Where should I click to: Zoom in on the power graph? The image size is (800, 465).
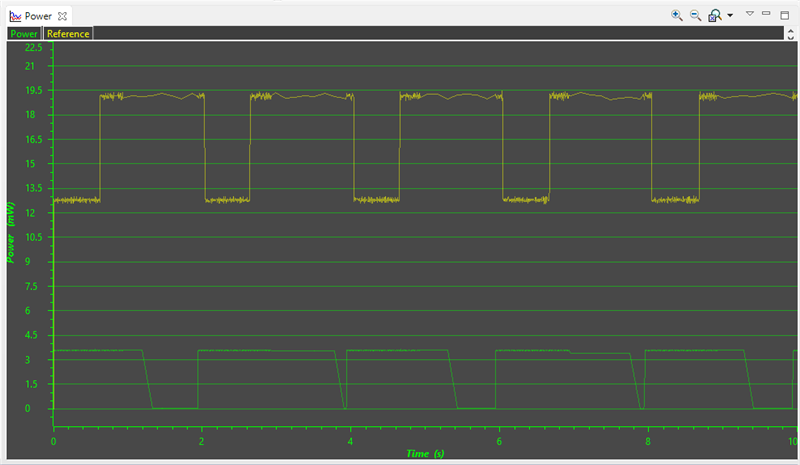[x=677, y=15]
